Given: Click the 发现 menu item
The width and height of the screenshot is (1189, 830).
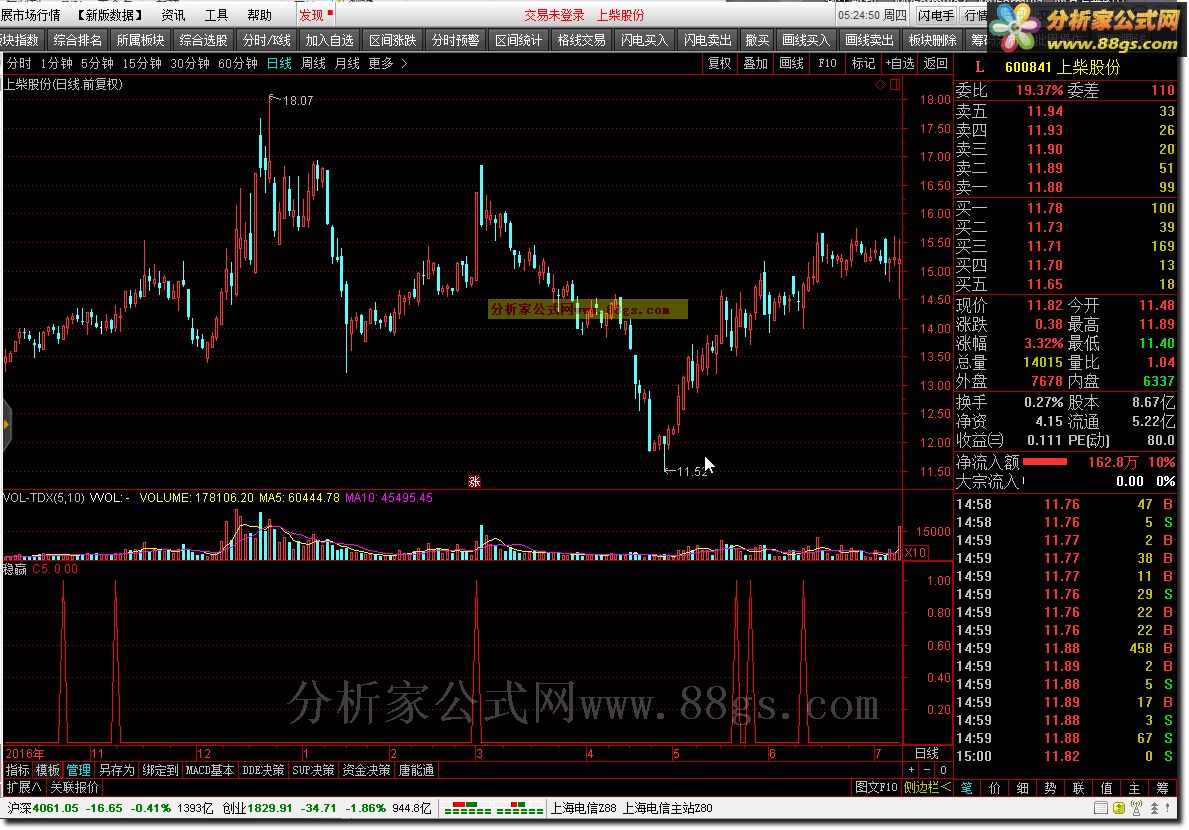Looking at the screenshot, I should (x=312, y=15).
